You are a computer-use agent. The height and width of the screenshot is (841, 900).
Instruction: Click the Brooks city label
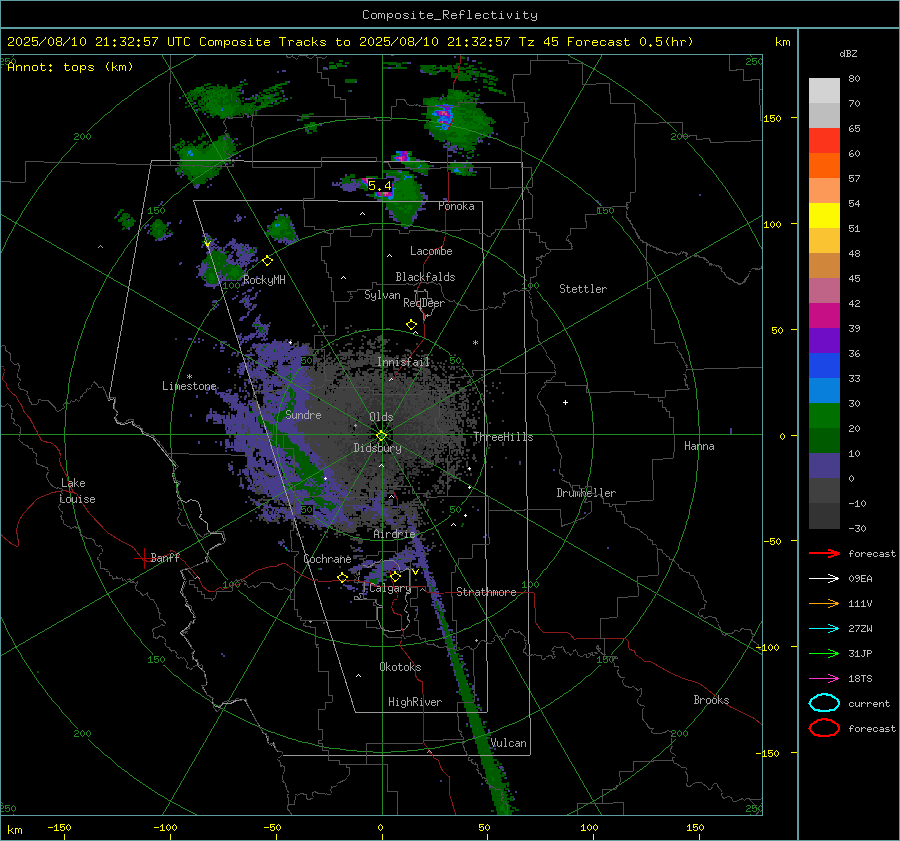click(711, 700)
